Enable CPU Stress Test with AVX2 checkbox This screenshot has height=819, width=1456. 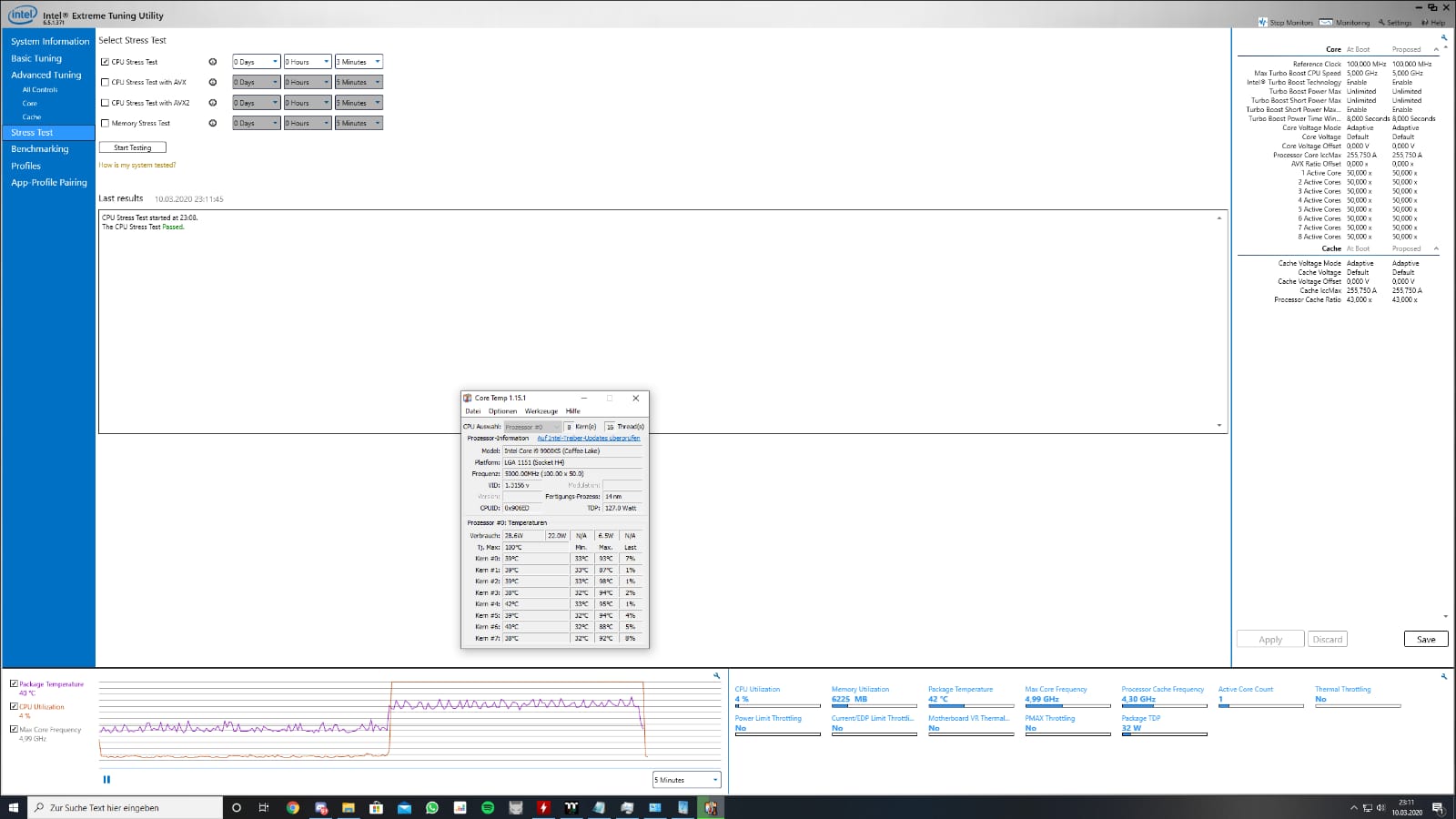tap(106, 103)
